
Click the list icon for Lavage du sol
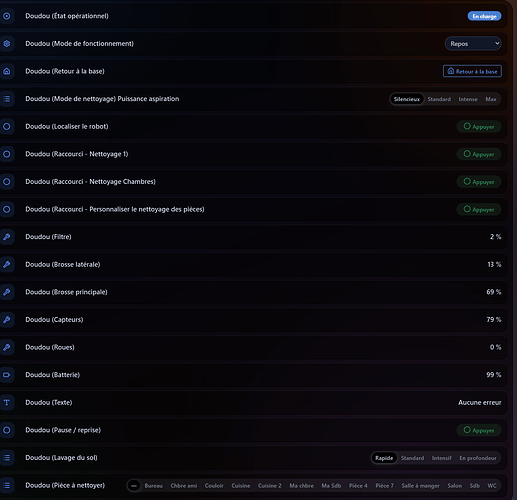[x=7, y=458]
